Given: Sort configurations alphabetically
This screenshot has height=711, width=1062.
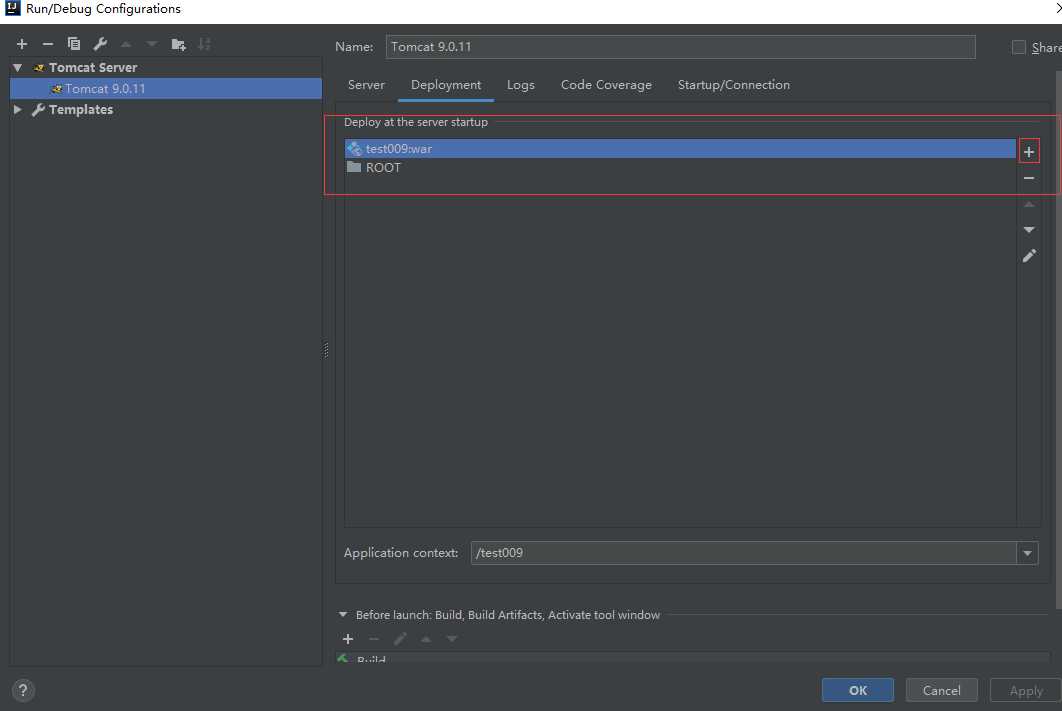Looking at the screenshot, I should [204, 44].
